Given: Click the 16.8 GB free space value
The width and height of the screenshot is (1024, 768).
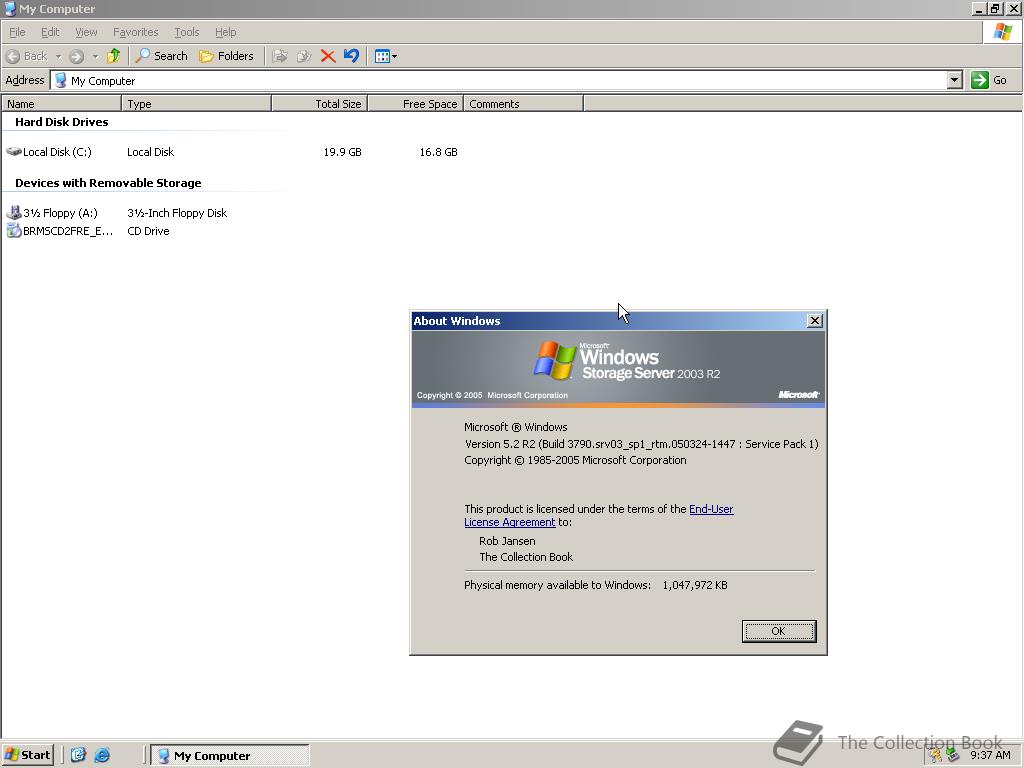Looking at the screenshot, I should (438, 152).
